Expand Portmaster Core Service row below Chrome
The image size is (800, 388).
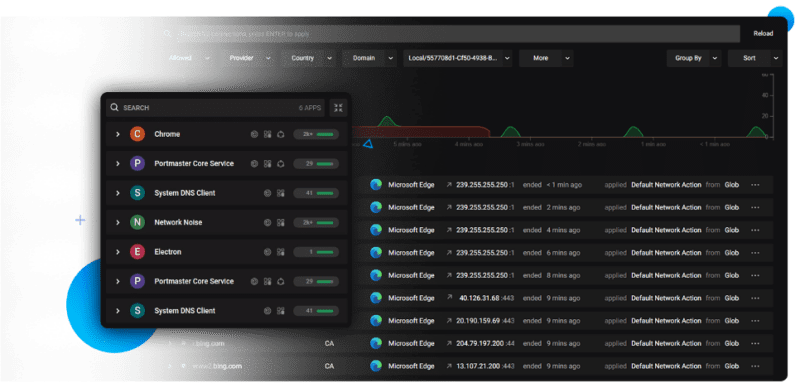[x=117, y=164]
